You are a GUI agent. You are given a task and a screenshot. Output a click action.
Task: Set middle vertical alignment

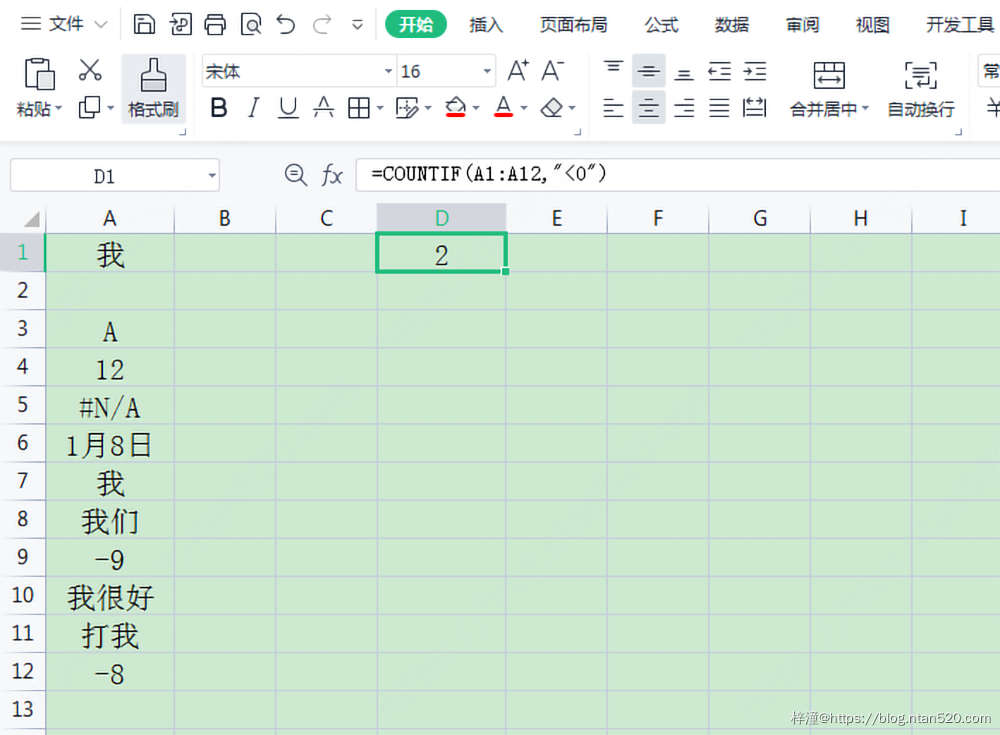click(649, 71)
